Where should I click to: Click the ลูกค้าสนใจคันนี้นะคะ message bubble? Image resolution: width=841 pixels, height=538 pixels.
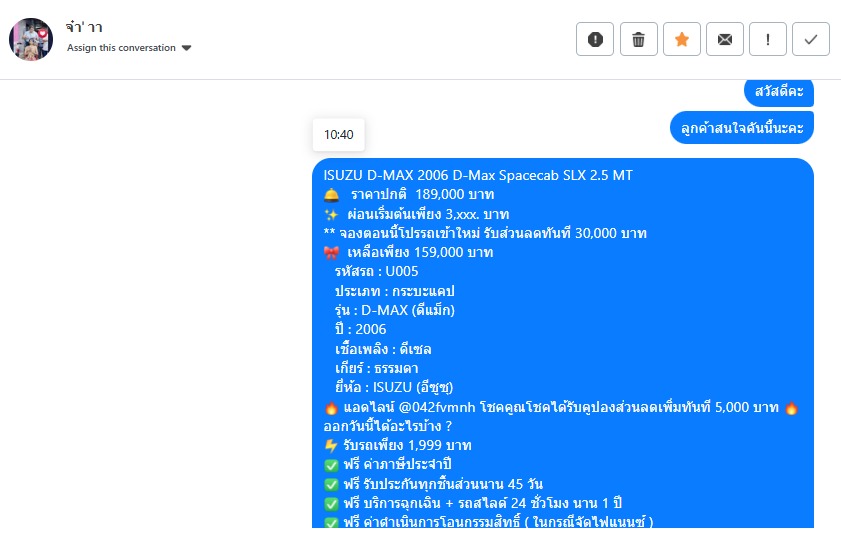tap(742, 128)
